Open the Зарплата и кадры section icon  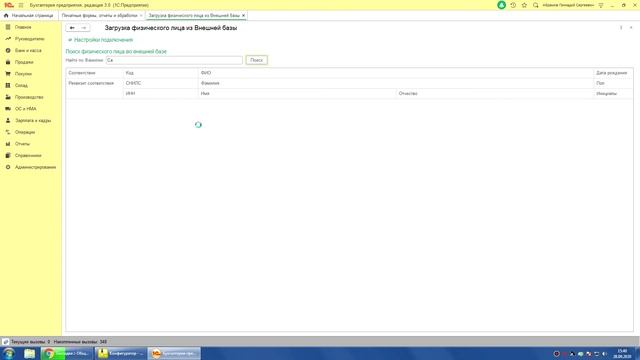click(8, 120)
